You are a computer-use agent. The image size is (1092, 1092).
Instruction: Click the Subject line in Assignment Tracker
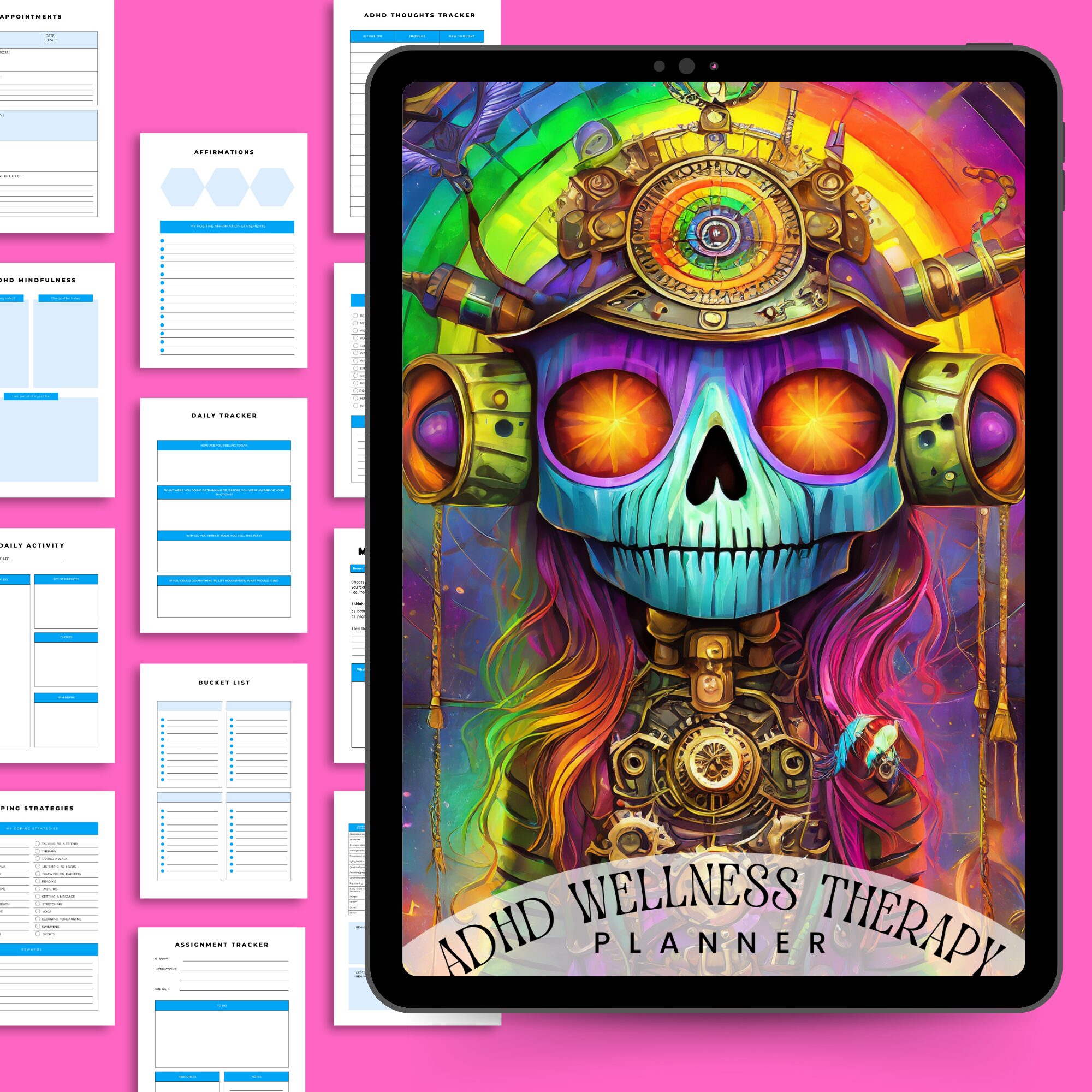tap(235, 960)
